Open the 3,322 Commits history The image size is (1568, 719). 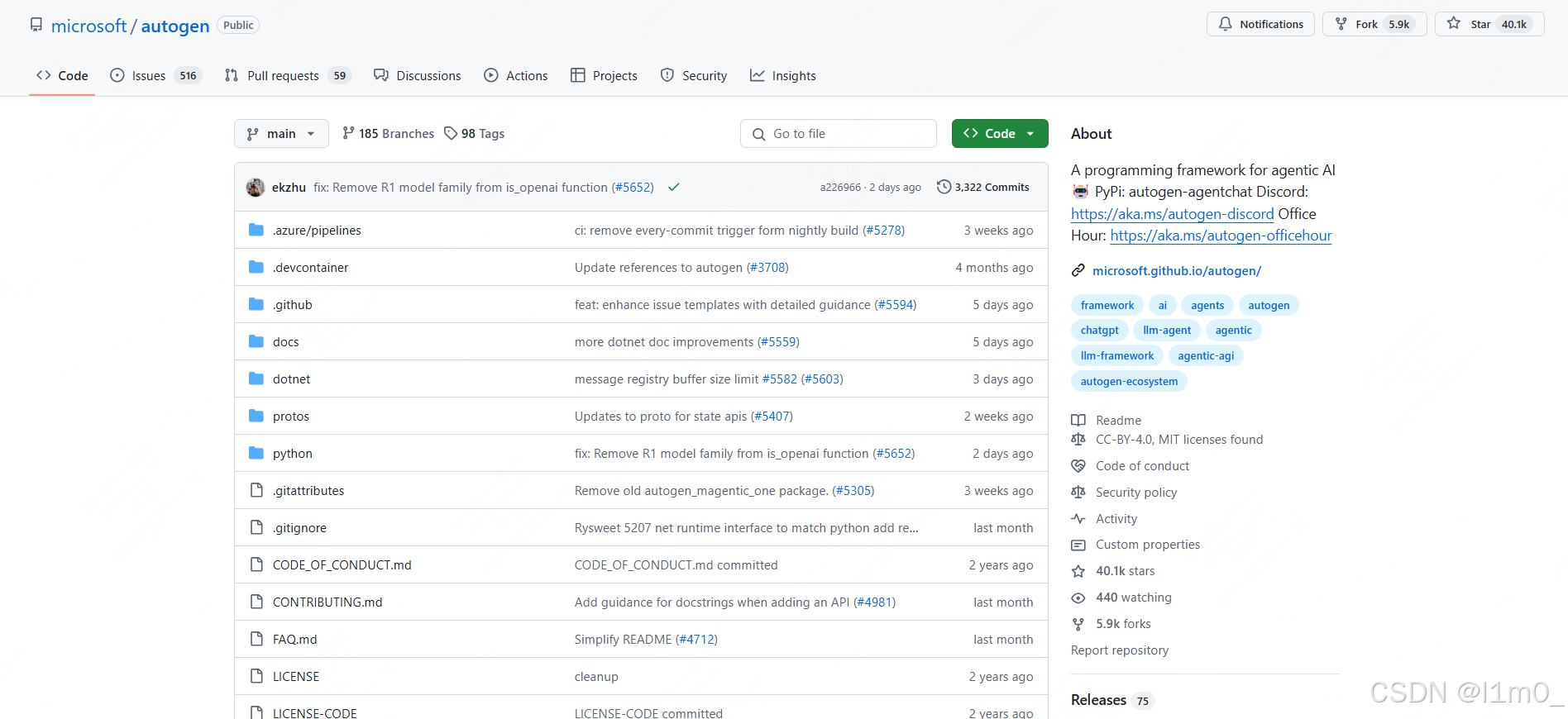coord(983,187)
